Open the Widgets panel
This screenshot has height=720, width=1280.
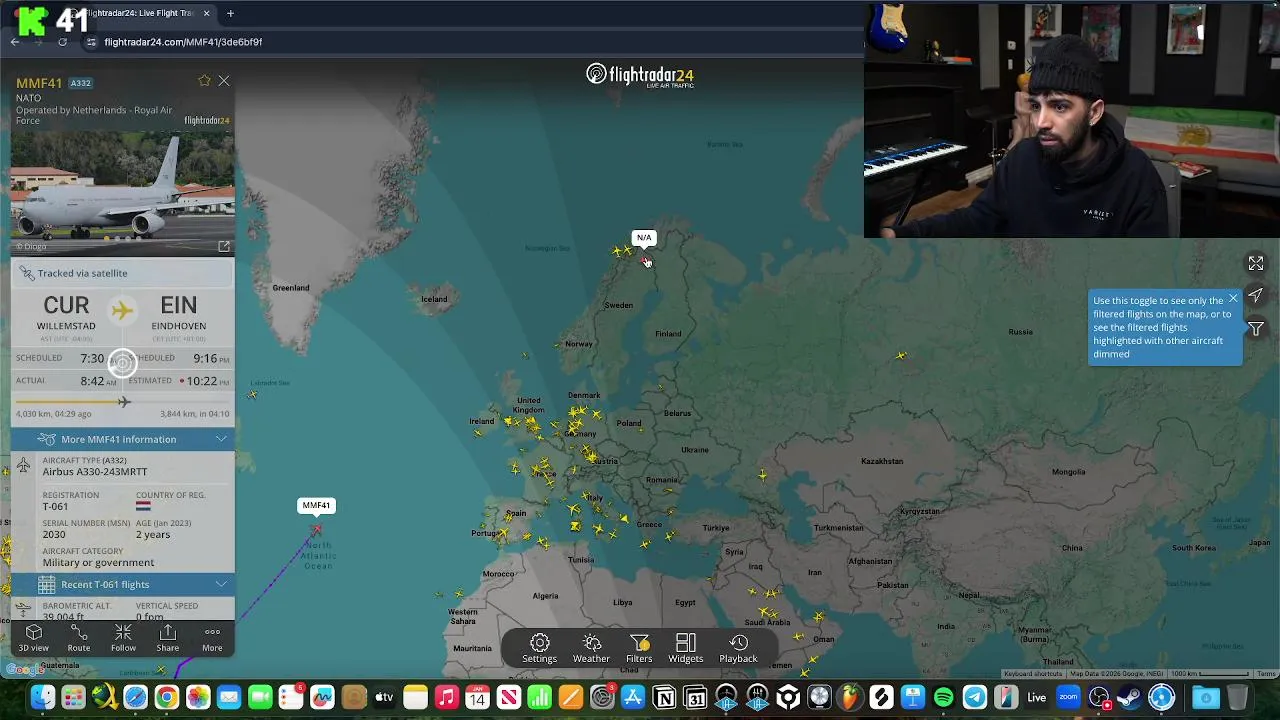click(x=686, y=648)
